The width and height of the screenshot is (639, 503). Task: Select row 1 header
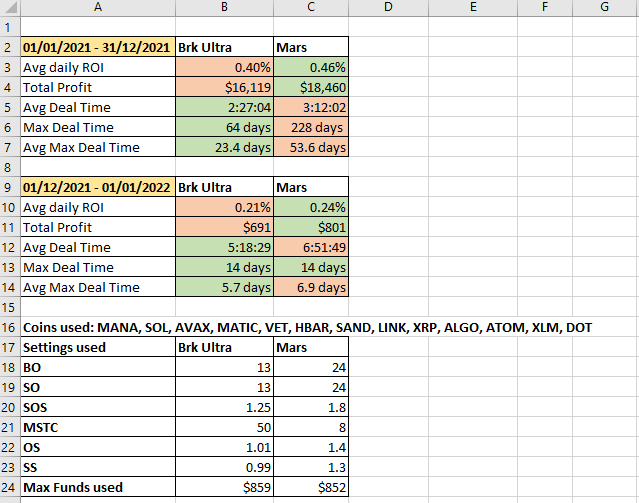point(10,27)
